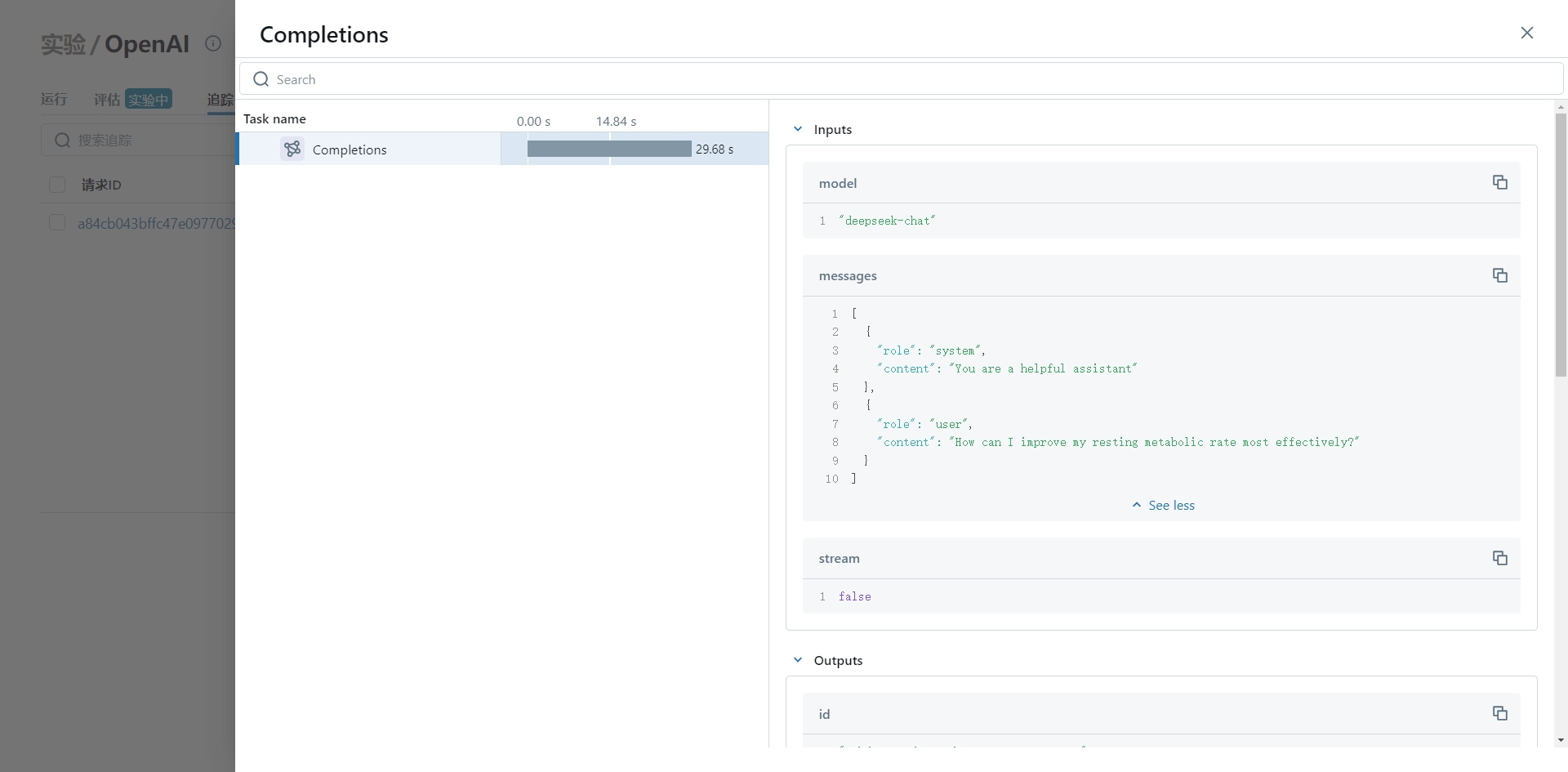
Task: Copy the model input value
Action: pyautogui.click(x=1499, y=182)
